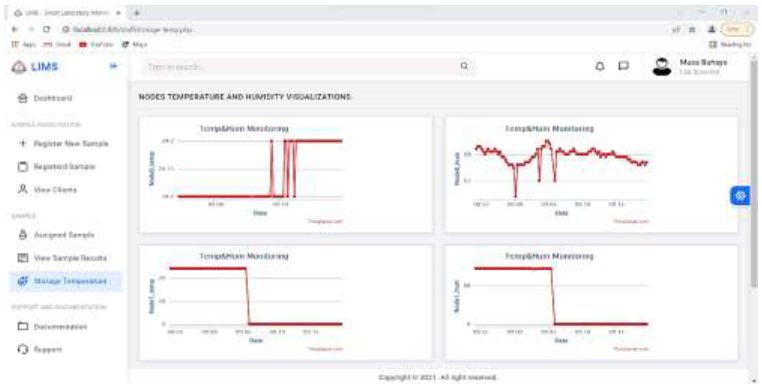Open the Gmail bookmark
Image resolution: width=762 pixels, height=390 pixels.
coord(57,44)
